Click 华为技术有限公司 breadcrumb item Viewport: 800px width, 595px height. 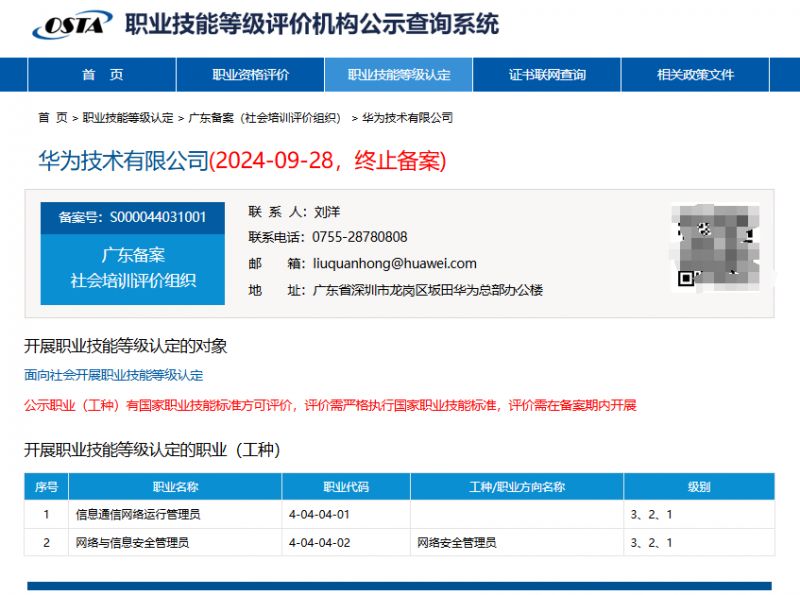[407, 118]
